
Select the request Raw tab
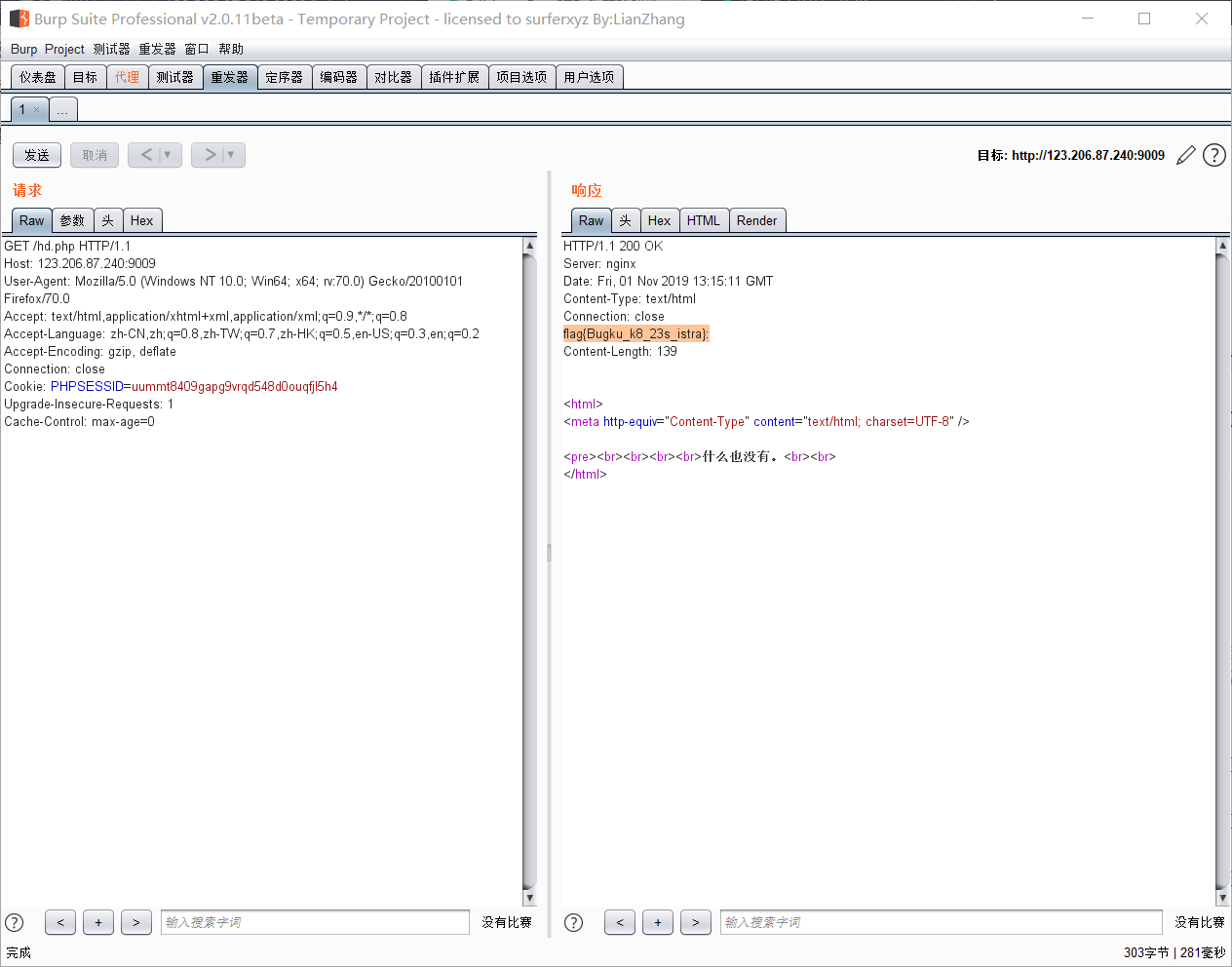click(x=32, y=221)
